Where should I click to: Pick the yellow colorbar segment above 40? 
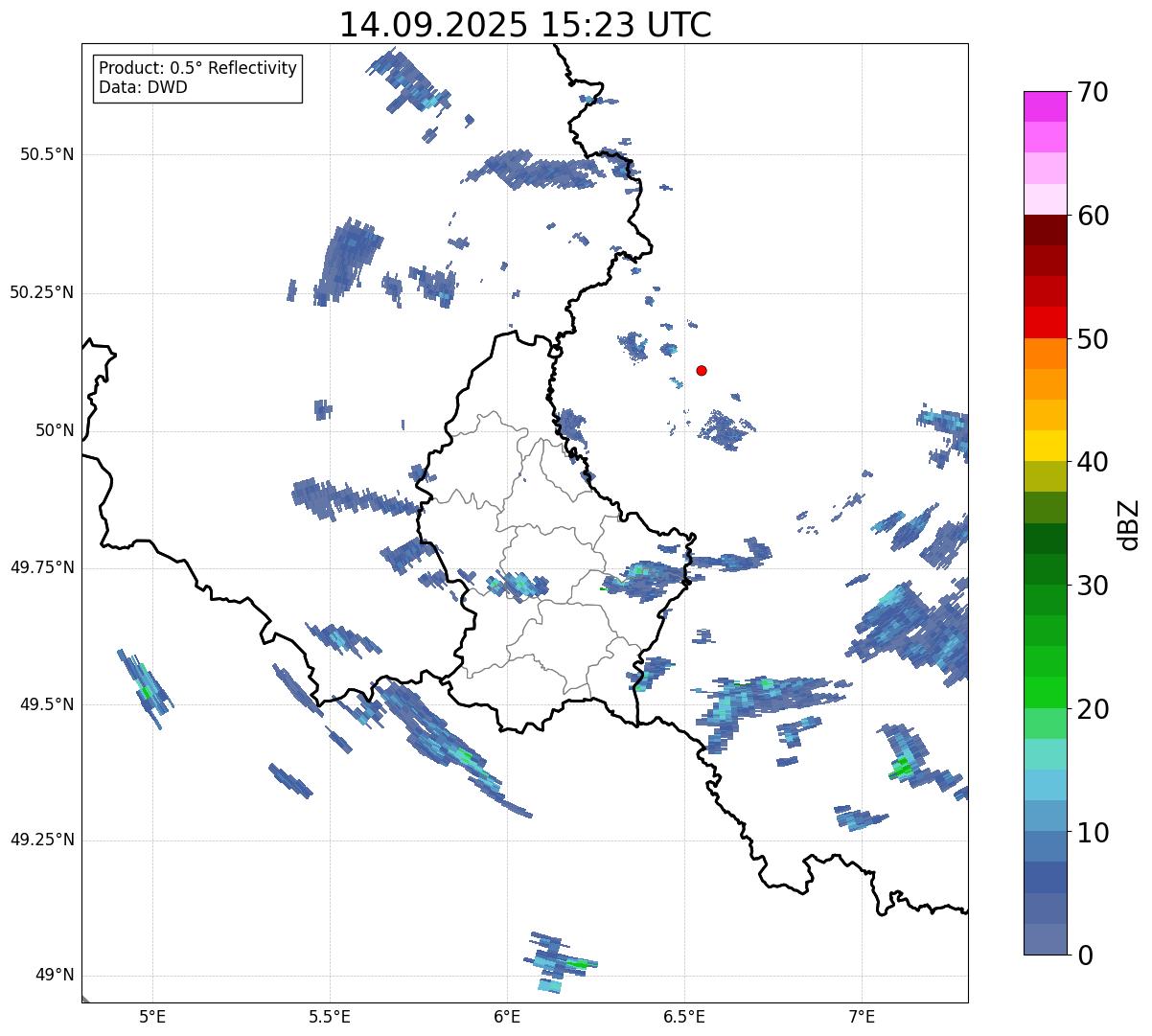coord(1046,446)
